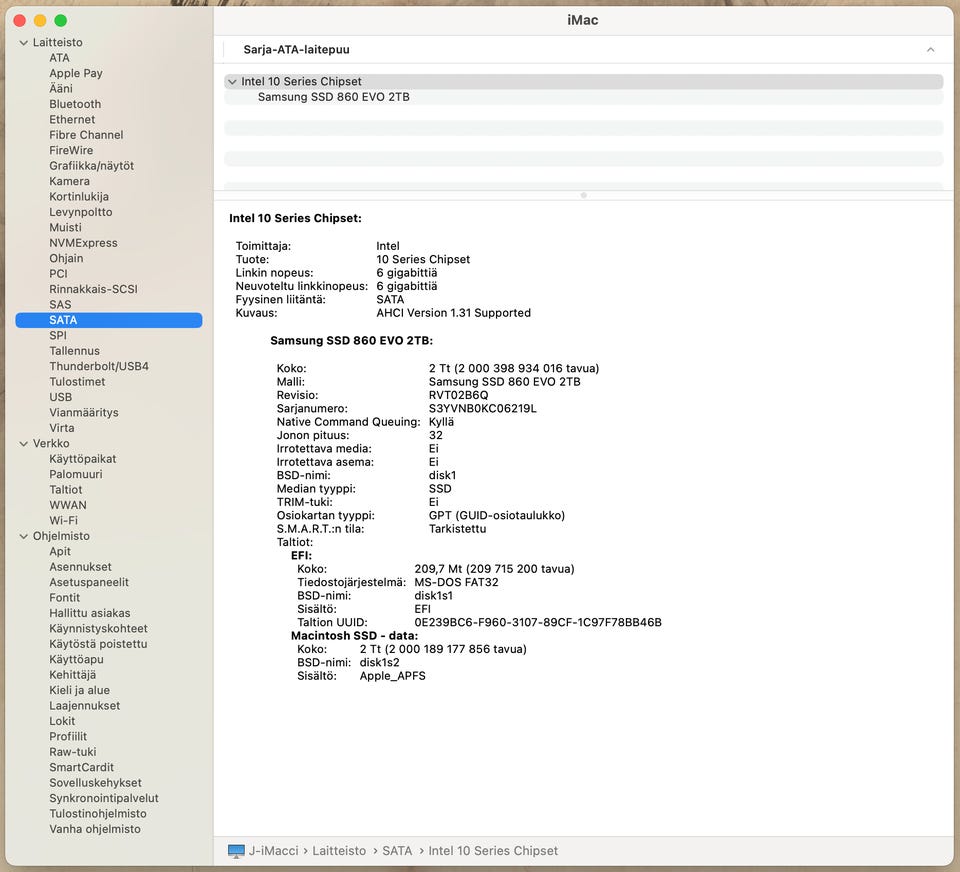
Task: Select Palomuuri in the sidebar
Action: (76, 474)
